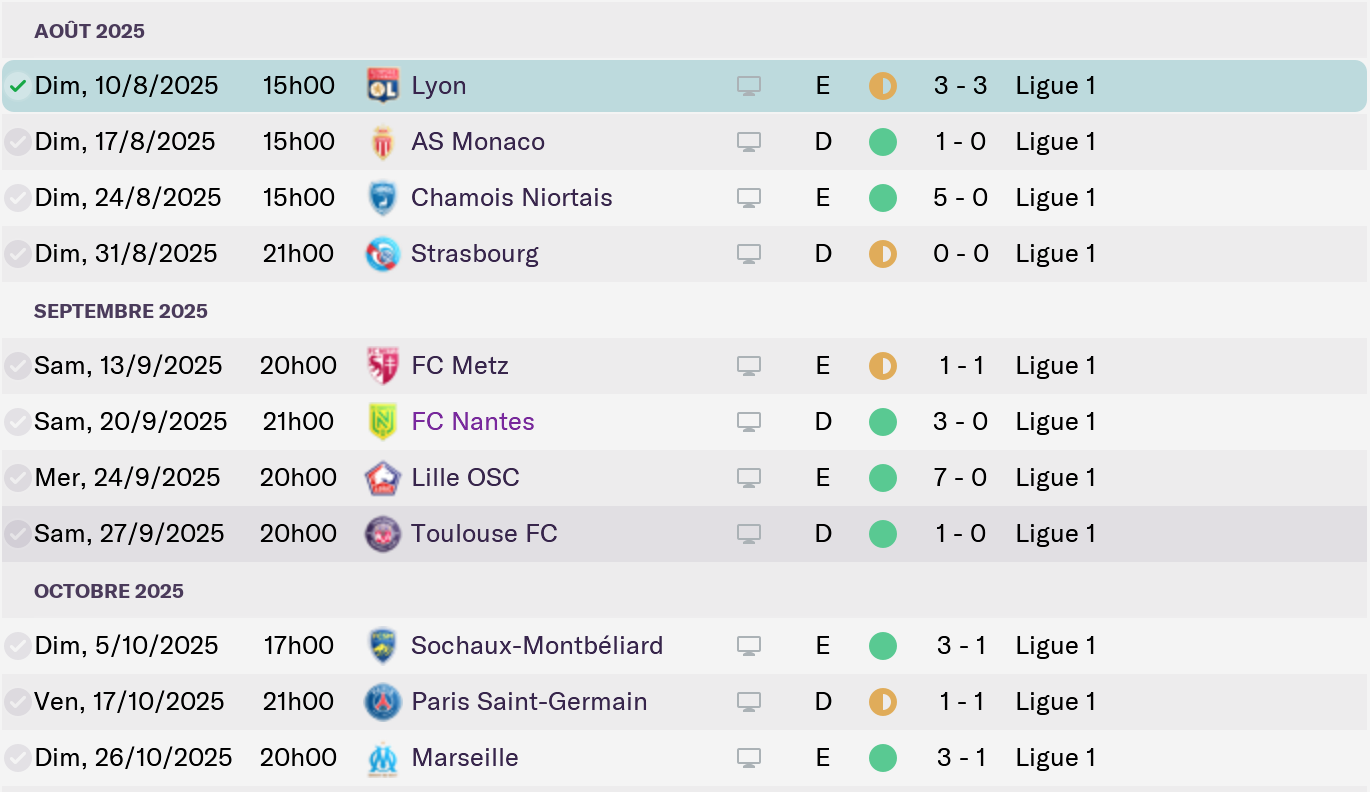This screenshot has height=792, width=1370.
Task: Click the Marseille club logo
Action: pyautogui.click(x=383, y=758)
